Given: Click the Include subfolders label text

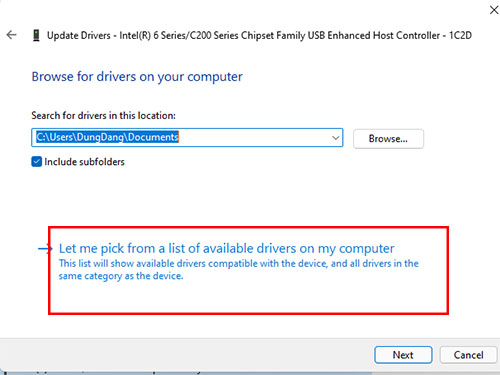Looking at the screenshot, I should click(84, 162).
